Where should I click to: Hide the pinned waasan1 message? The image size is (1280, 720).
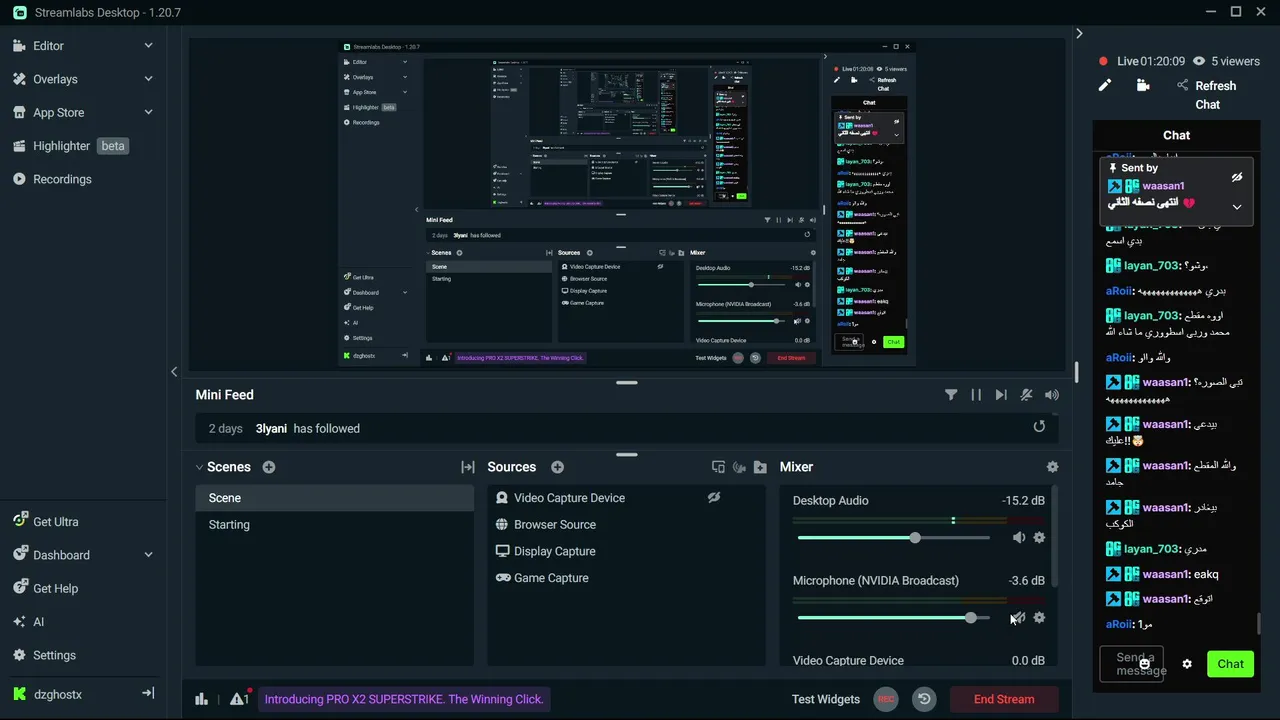[1237, 177]
